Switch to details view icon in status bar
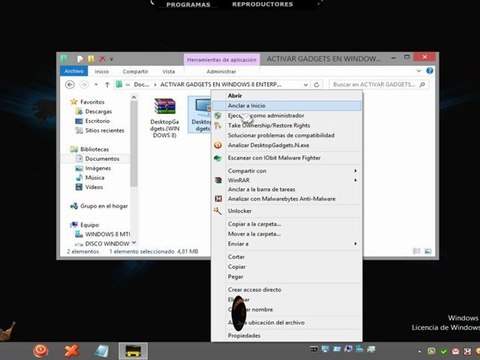480x360 pixels. pos(416,251)
